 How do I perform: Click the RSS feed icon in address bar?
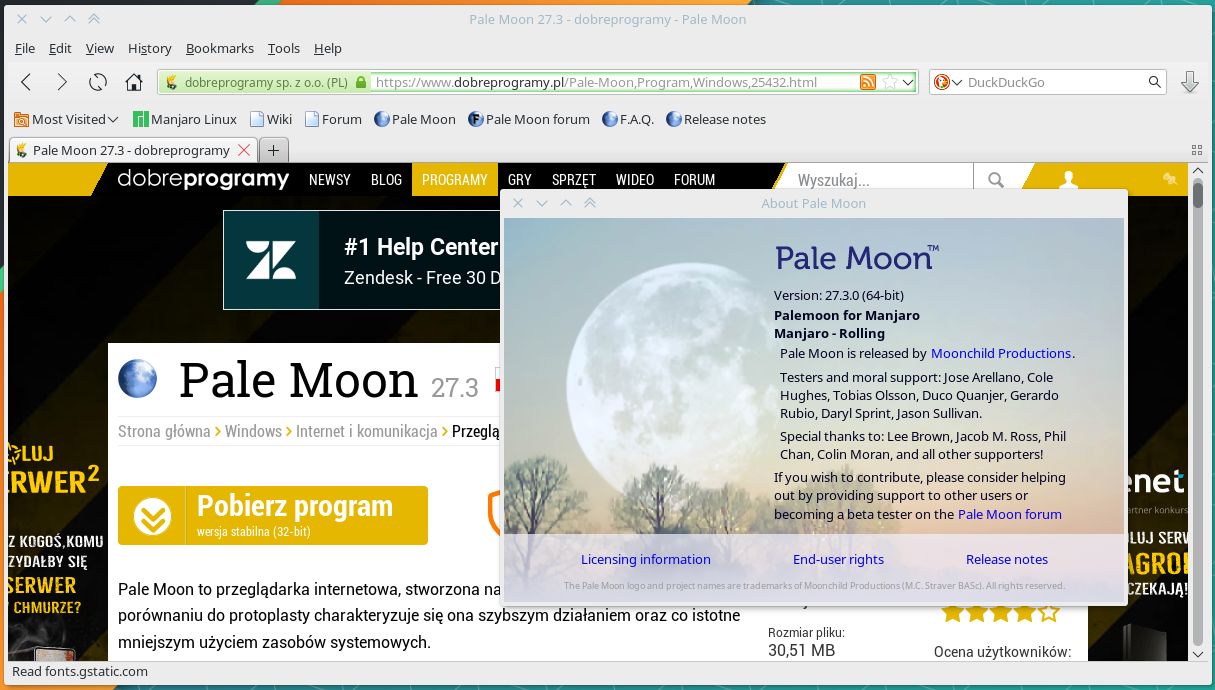click(x=869, y=82)
